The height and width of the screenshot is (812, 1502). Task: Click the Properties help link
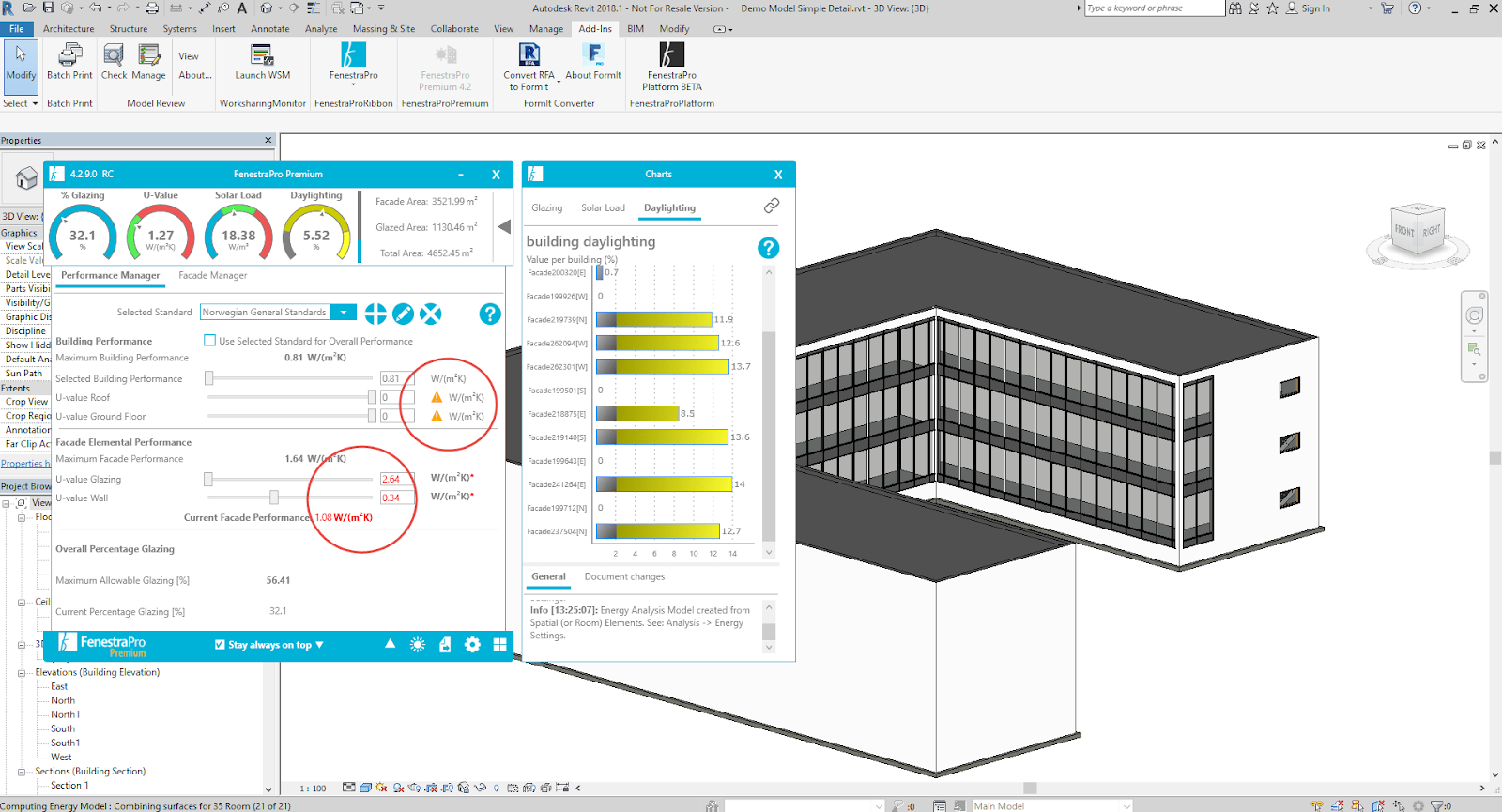(x=25, y=464)
